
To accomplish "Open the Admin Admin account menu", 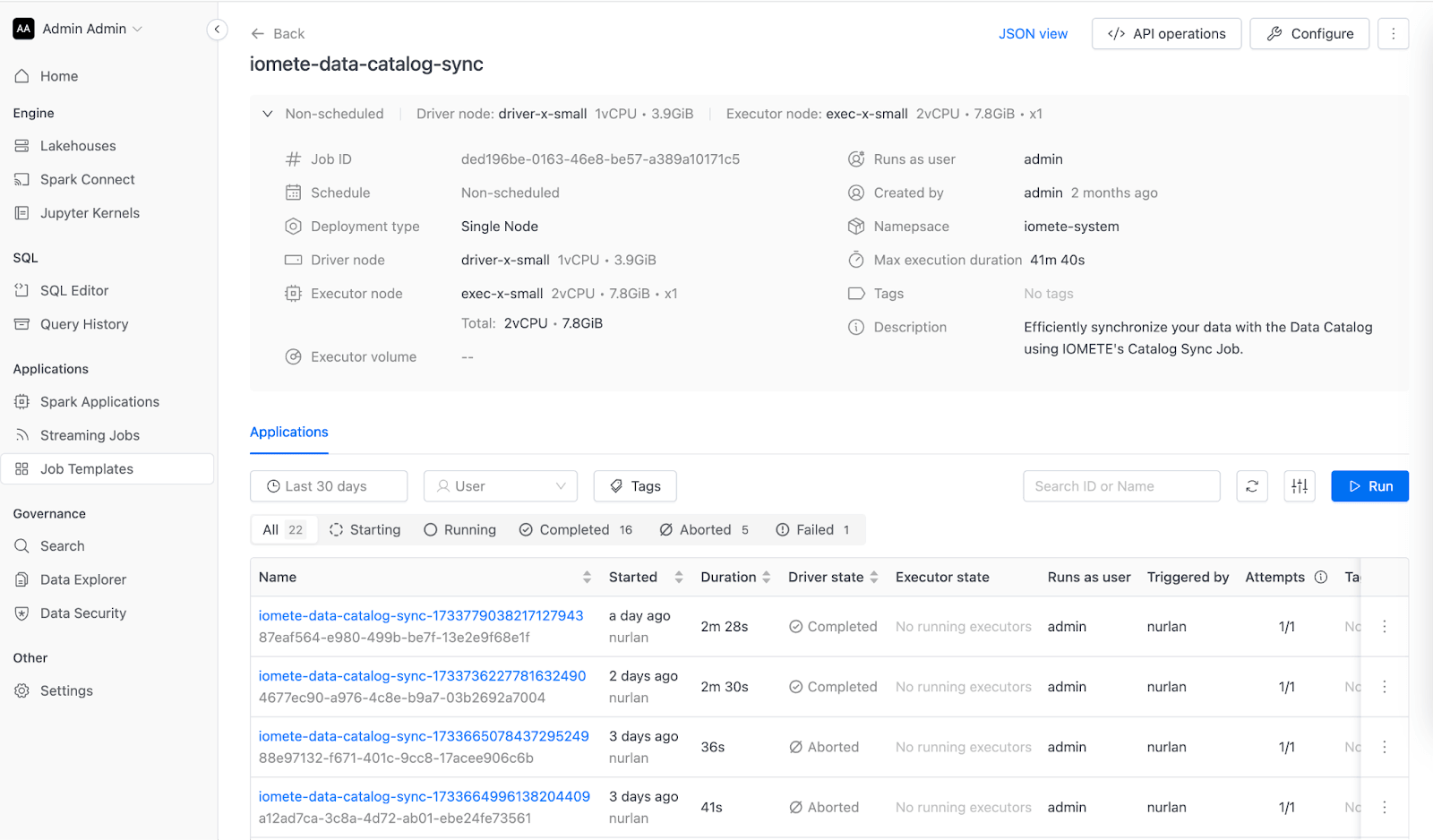I will (79, 30).
